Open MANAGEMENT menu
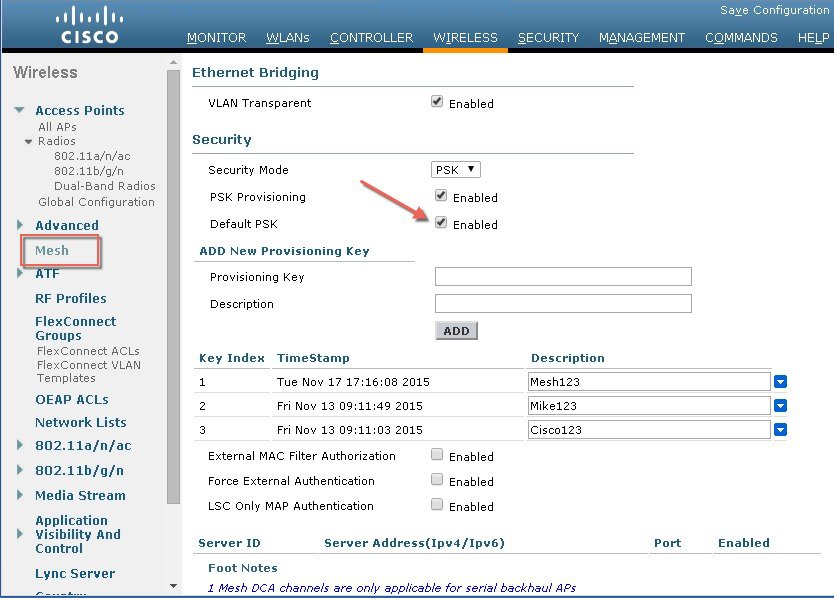Viewport: 834px width, 598px height. tap(642, 38)
